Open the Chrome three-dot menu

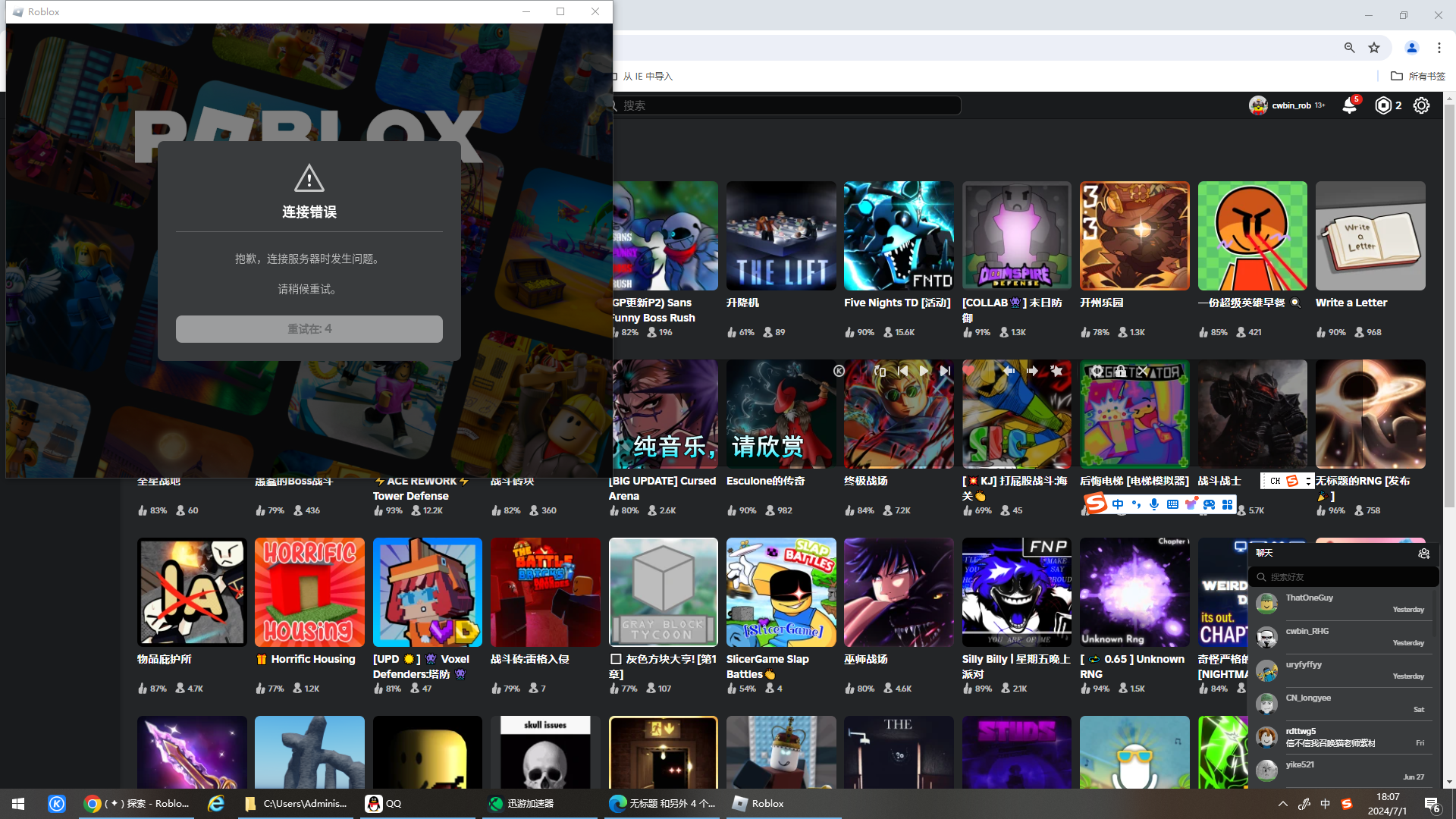coord(1439,48)
